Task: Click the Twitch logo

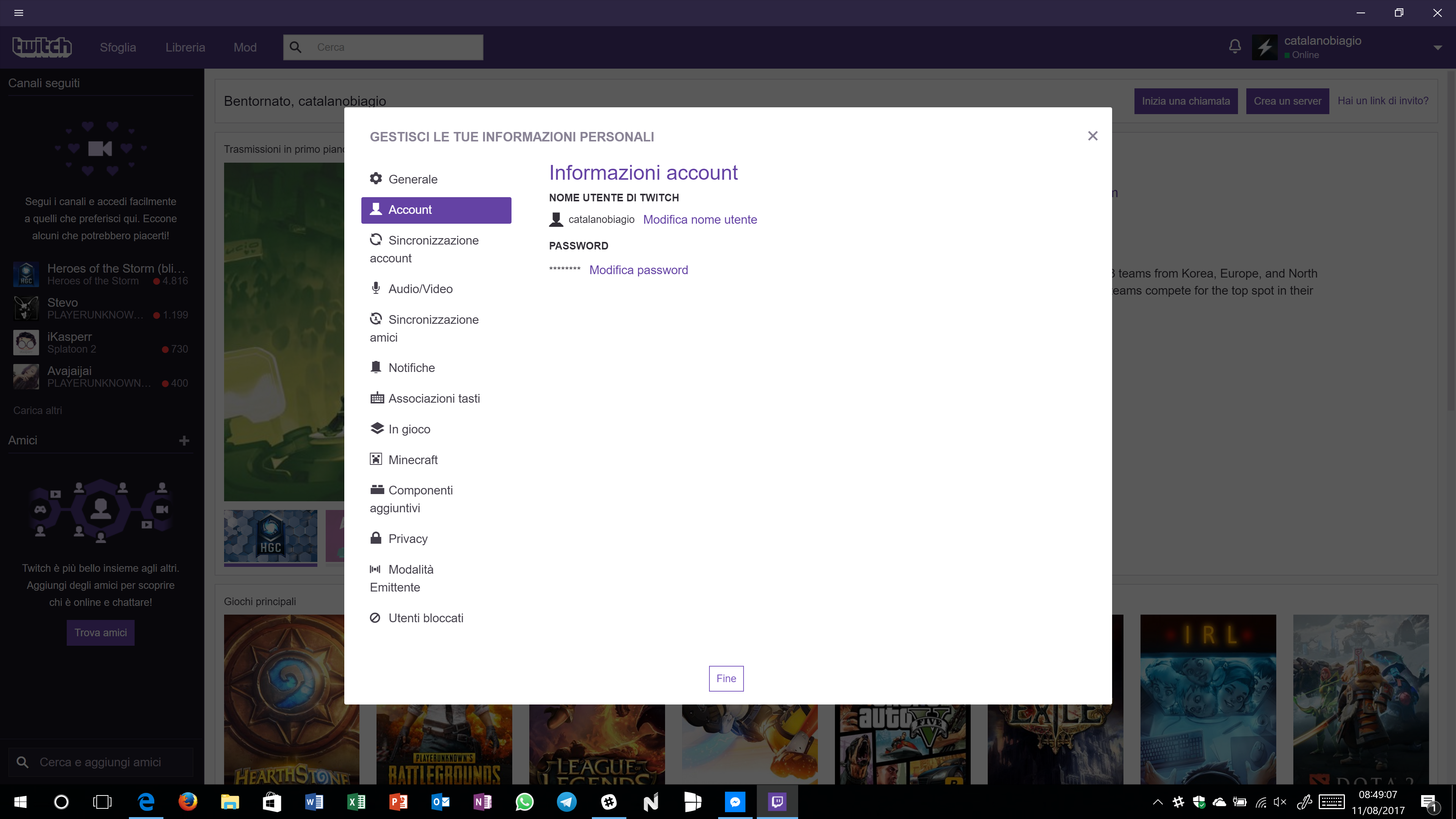Action: coord(42,47)
